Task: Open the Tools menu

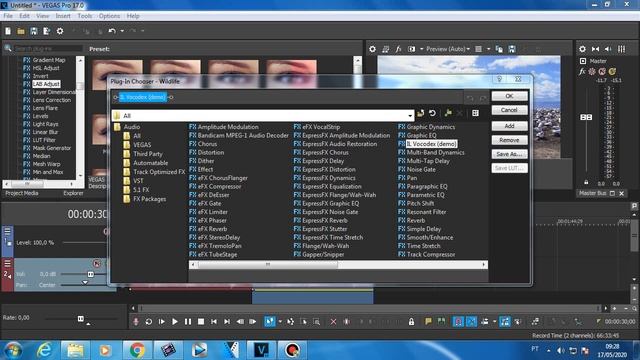Action: (84, 16)
